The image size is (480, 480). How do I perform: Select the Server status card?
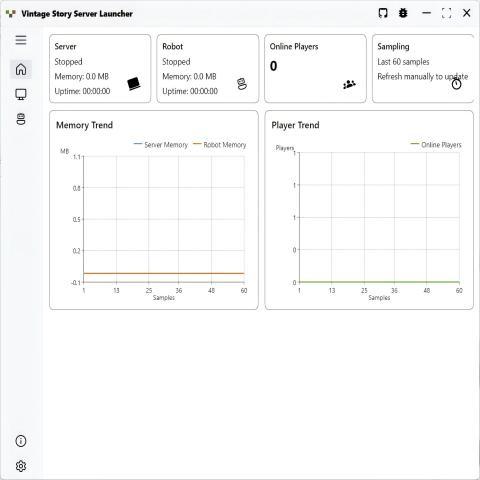(x=100, y=68)
